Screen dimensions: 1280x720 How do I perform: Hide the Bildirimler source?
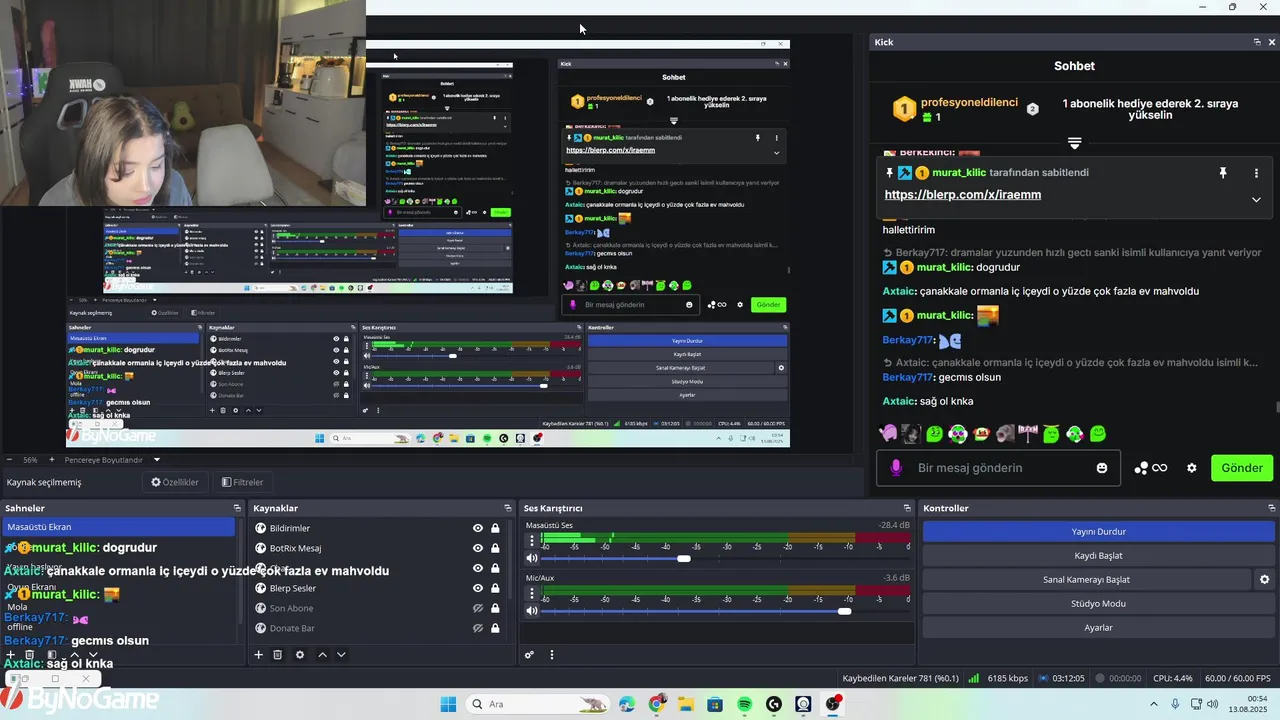pos(478,528)
